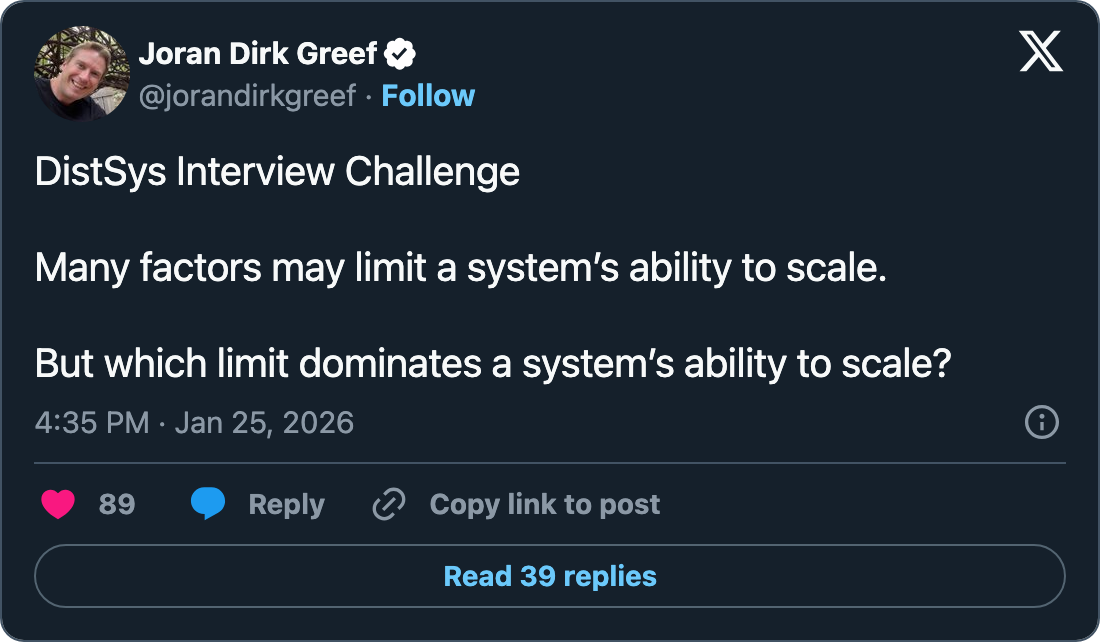Screen dimensions: 1100x642
Task: Click the X logo icon
Action: (1041, 50)
